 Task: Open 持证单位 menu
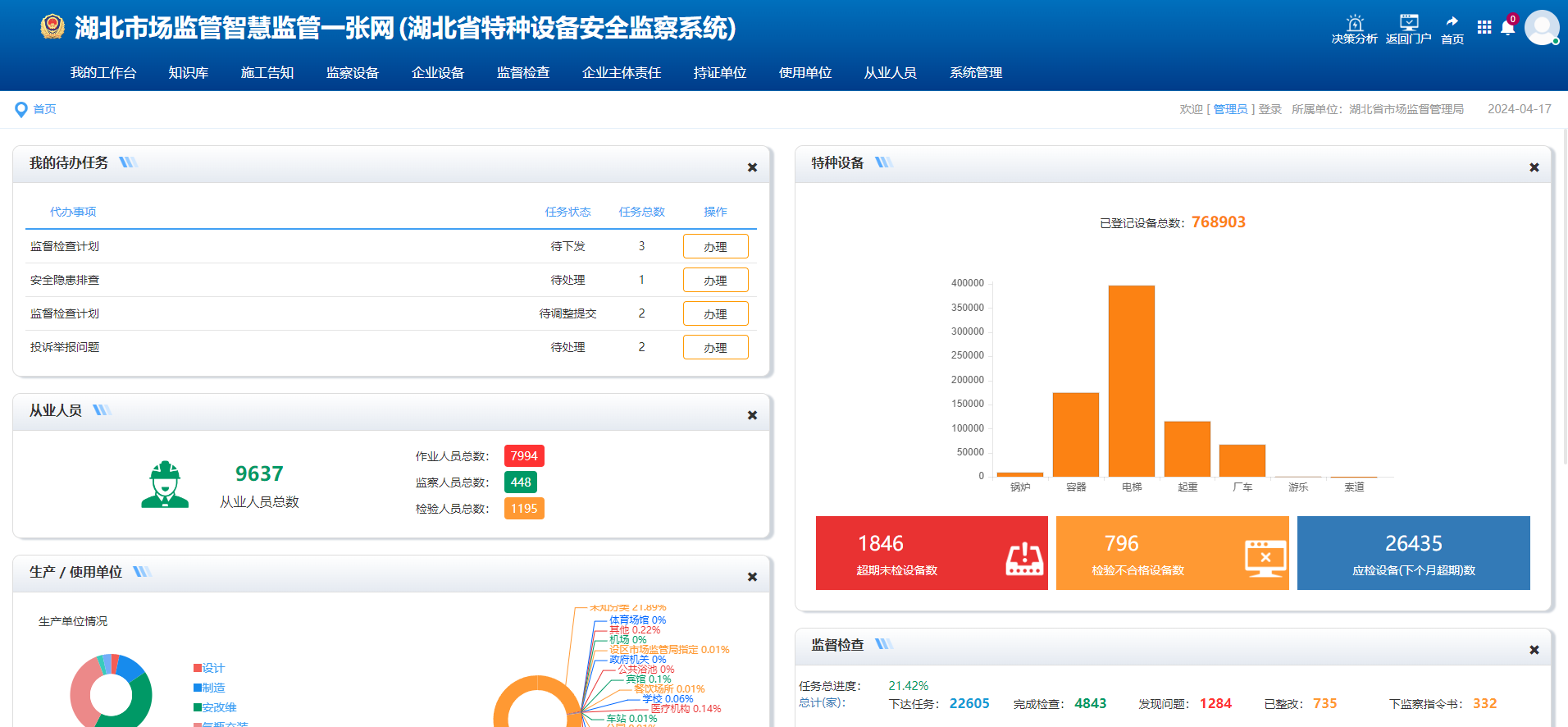click(x=720, y=73)
